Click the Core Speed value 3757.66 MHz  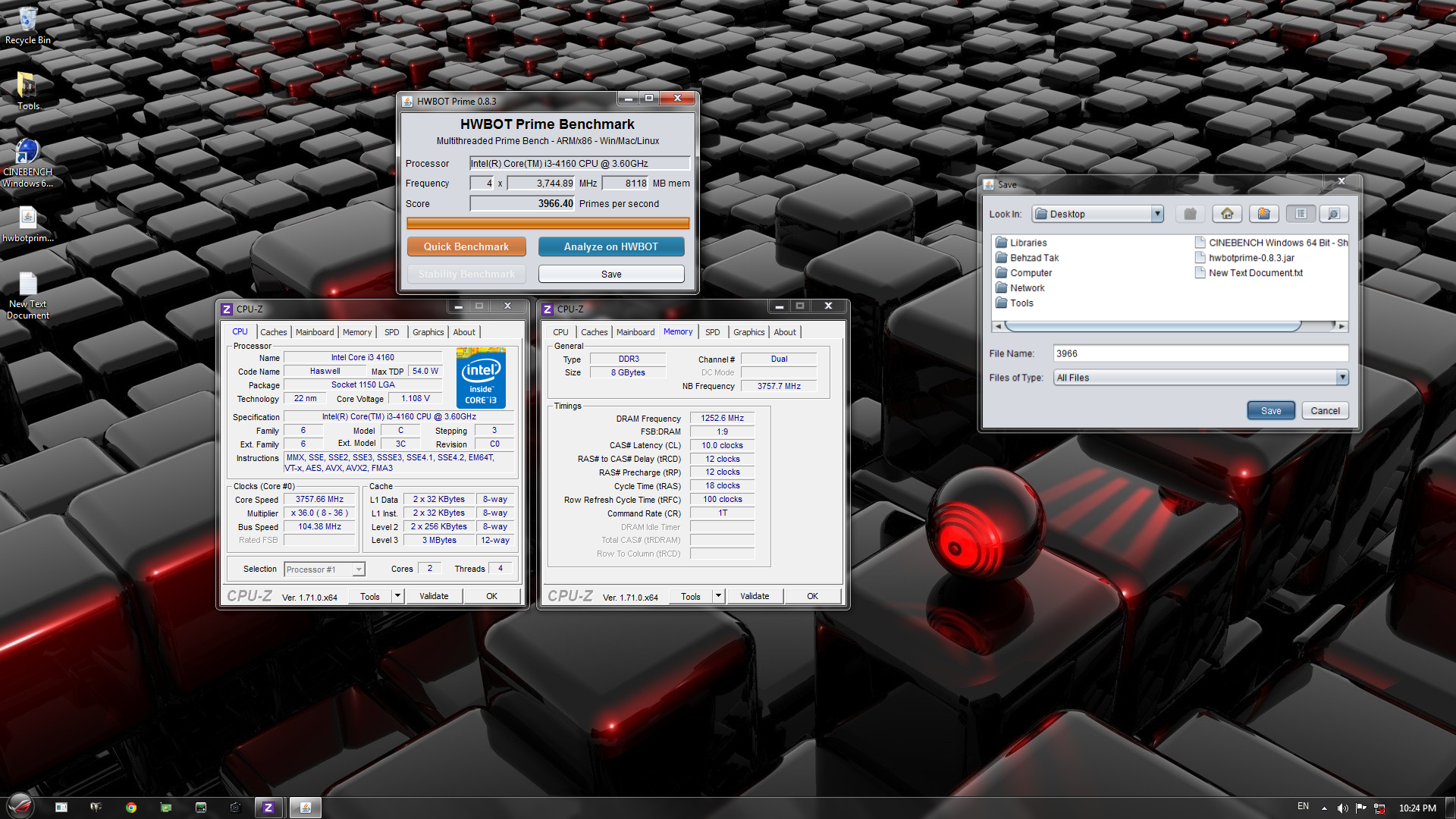coord(319,499)
